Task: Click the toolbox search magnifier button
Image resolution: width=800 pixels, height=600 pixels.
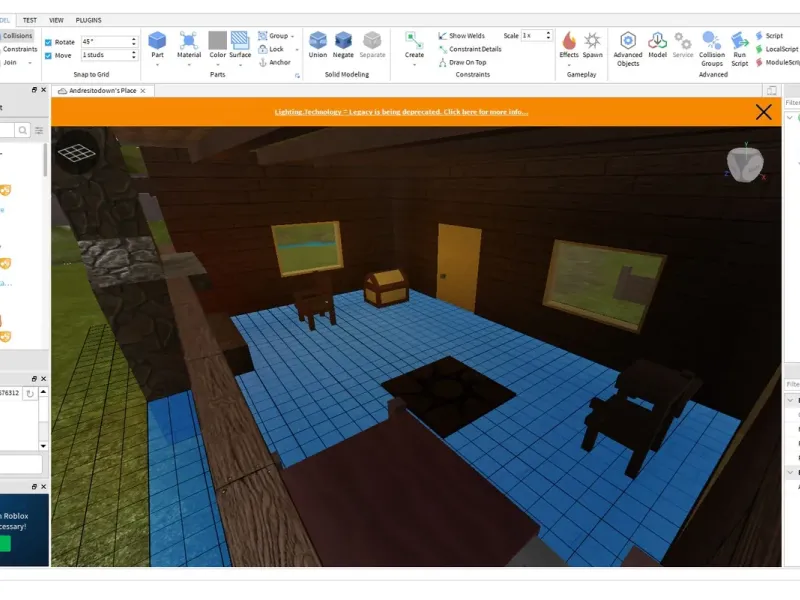Action: point(22,131)
